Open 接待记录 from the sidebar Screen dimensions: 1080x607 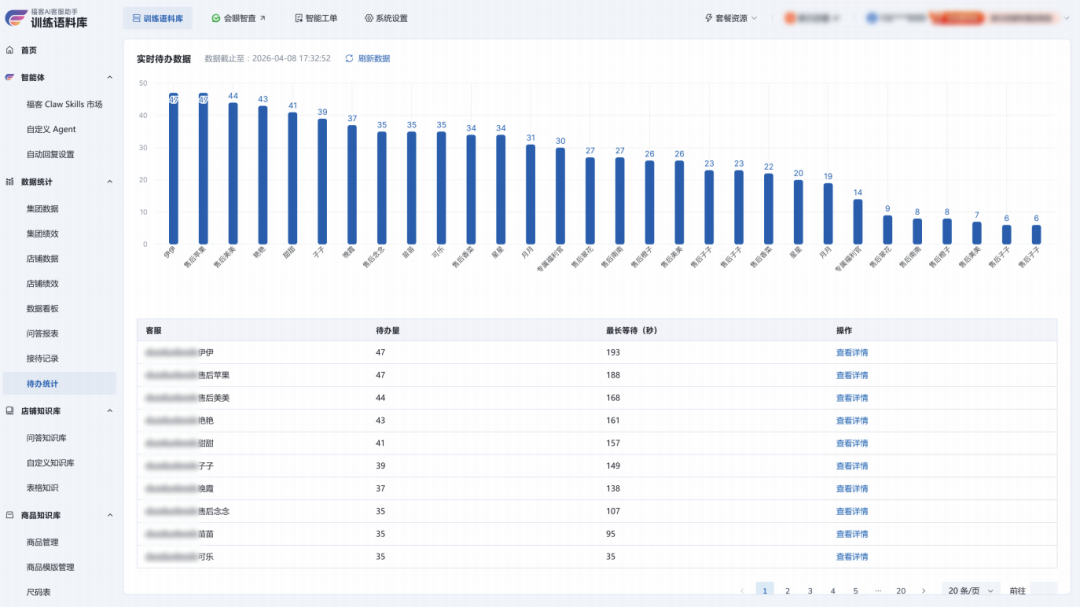coord(42,359)
